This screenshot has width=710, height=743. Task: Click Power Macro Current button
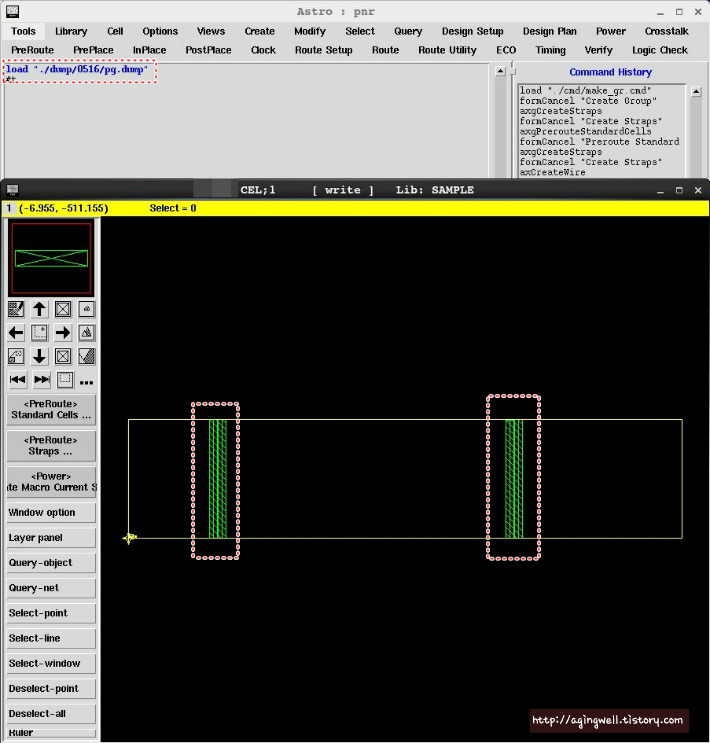[x=51, y=482]
